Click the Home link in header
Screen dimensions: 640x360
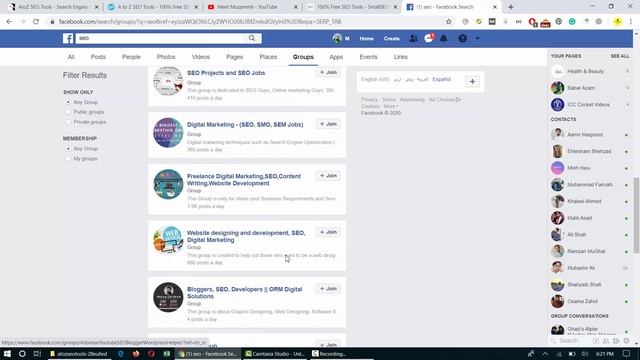[x=366, y=38]
